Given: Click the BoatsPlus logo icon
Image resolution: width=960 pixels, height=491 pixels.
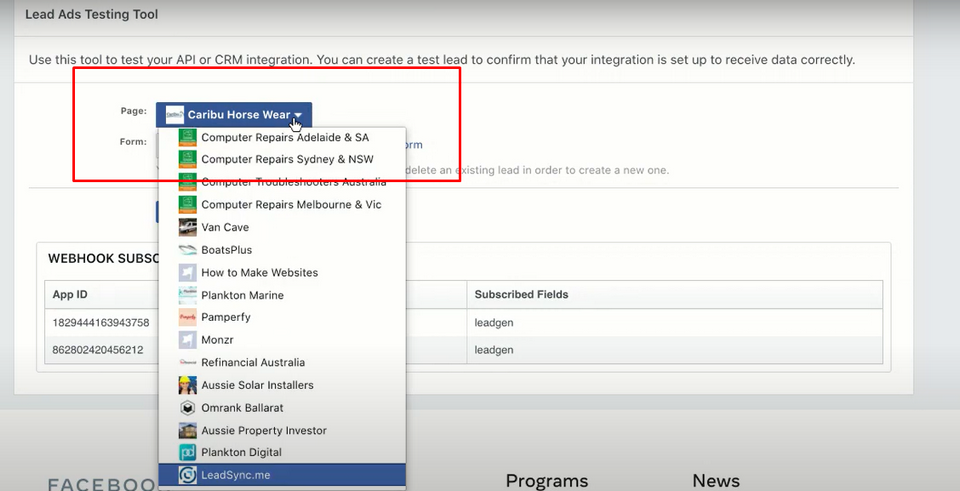Looking at the screenshot, I should 187,250.
